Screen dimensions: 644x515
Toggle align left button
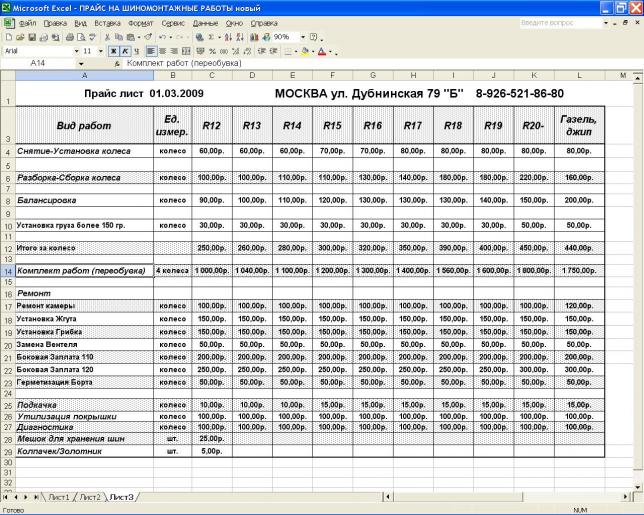click(x=151, y=51)
